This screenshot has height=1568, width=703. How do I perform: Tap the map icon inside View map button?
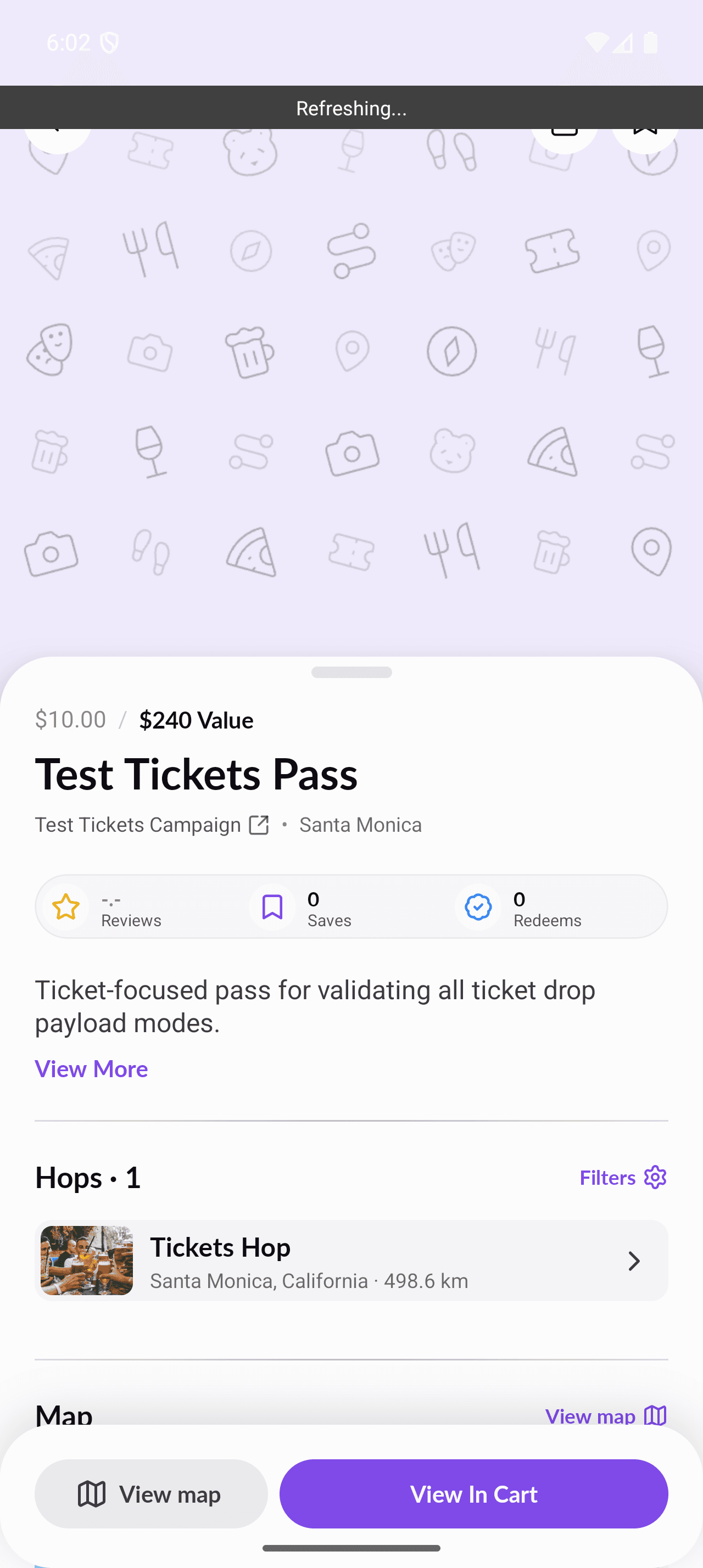(x=92, y=1494)
